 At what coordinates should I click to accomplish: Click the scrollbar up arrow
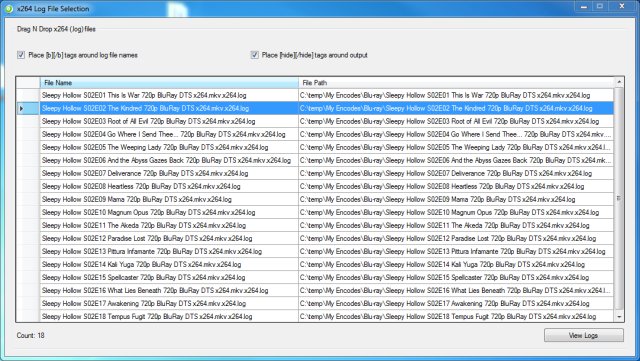(619, 82)
